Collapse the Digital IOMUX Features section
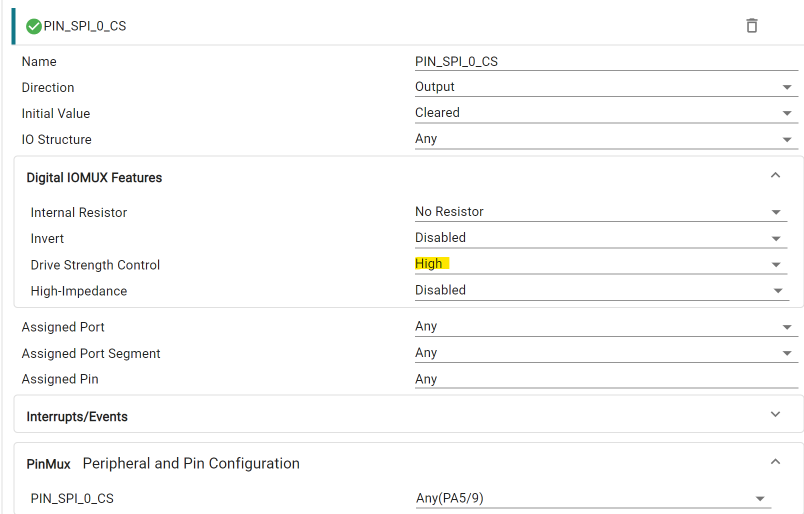This screenshot has width=804, height=514. 775,175
